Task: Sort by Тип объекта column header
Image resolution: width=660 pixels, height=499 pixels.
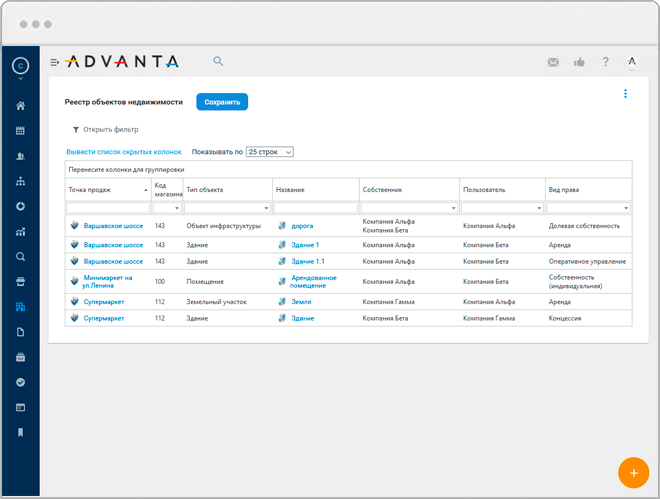Action: coord(227,190)
